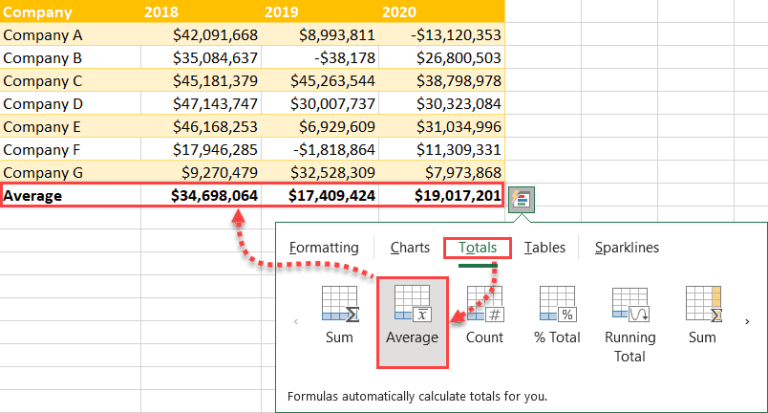Select cell with $46,168,253
Image resolution: width=768 pixels, height=413 pixels.
coord(201,127)
